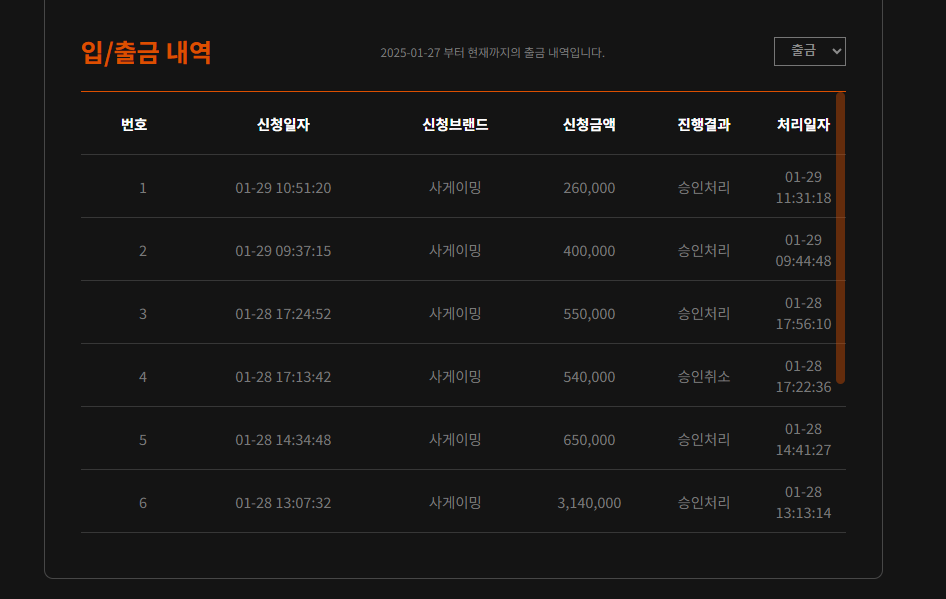Click the 650,000 amount cell
Image resolution: width=946 pixels, height=599 pixels.
(589, 440)
